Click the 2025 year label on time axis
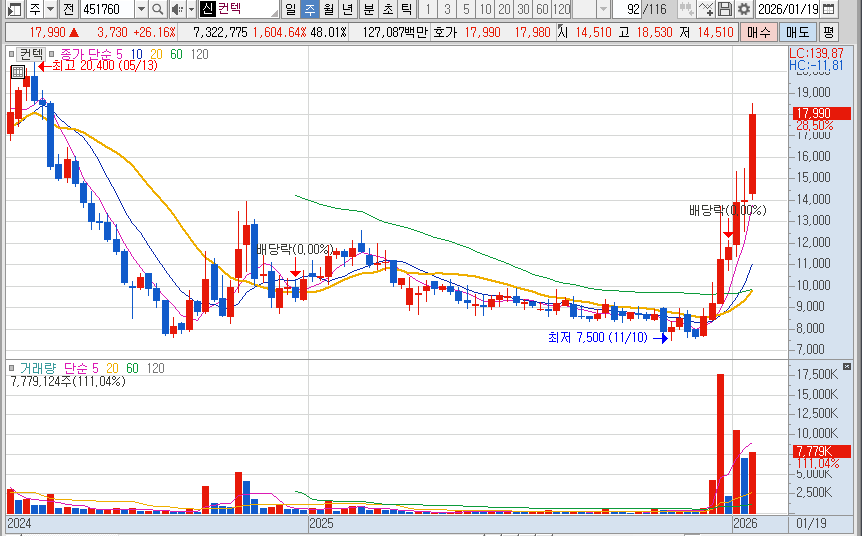Viewport: 862px width, 536px height. point(321,523)
